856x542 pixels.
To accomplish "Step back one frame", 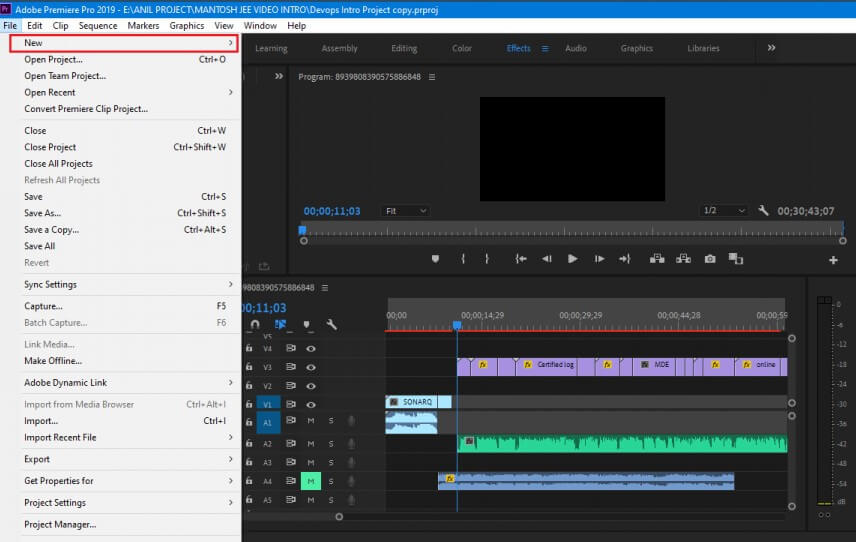I will point(546,259).
